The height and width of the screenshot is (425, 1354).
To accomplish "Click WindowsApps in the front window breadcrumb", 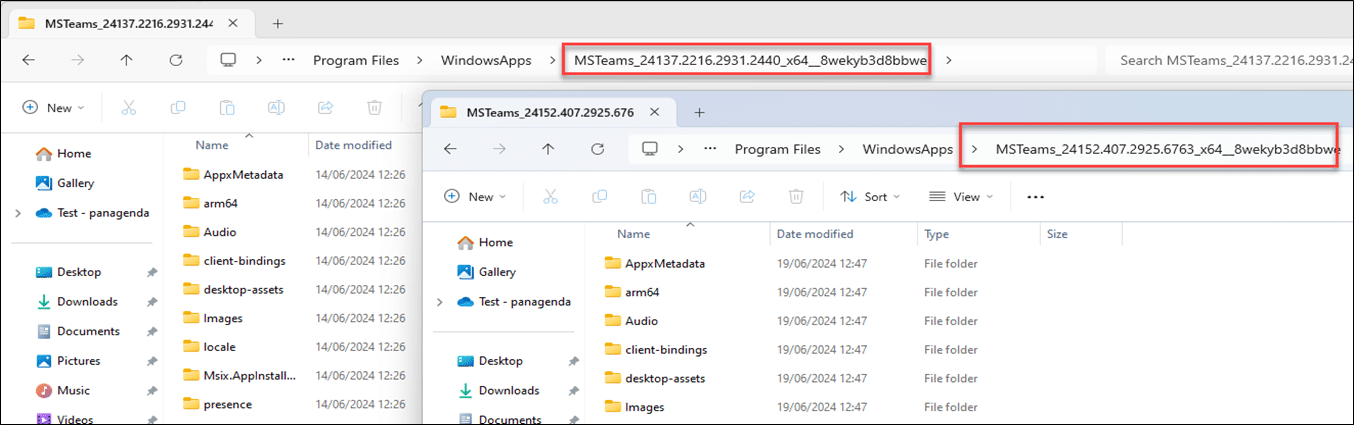I will point(908,149).
